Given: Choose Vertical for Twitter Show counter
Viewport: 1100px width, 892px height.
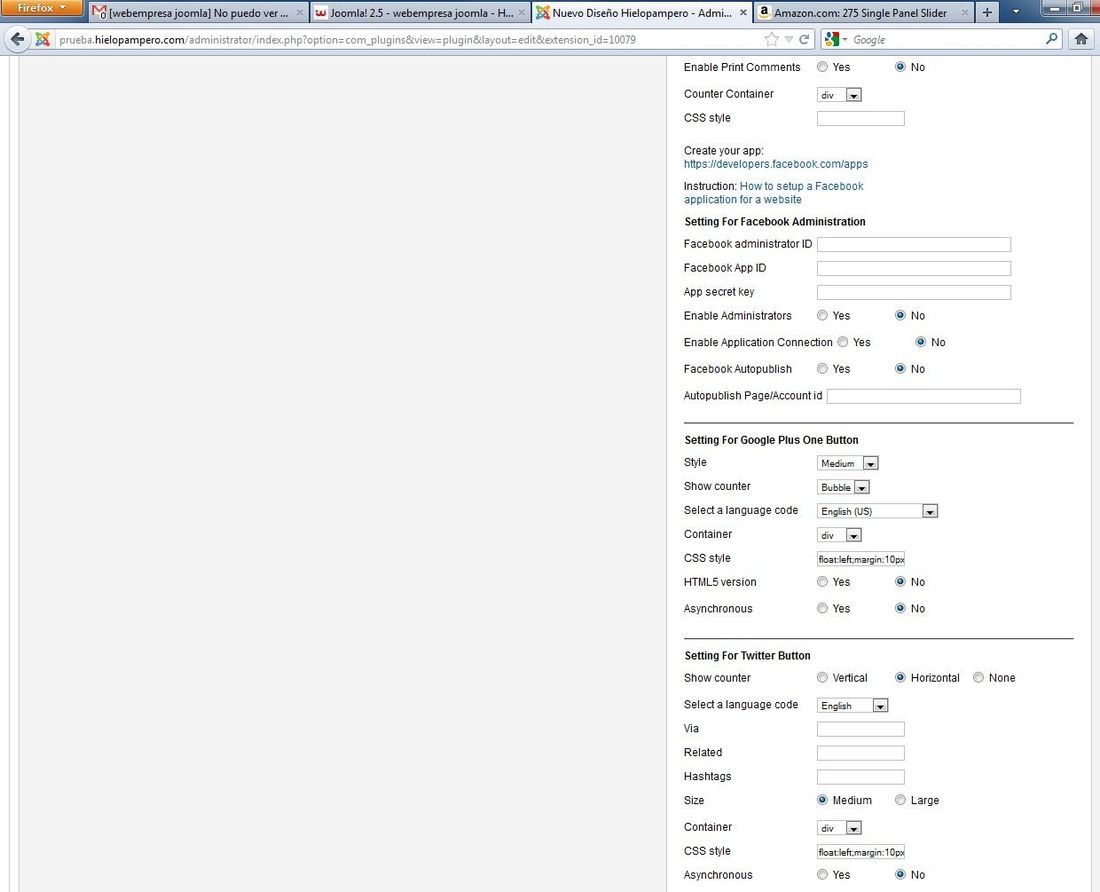Looking at the screenshot, I should (822, 678).
